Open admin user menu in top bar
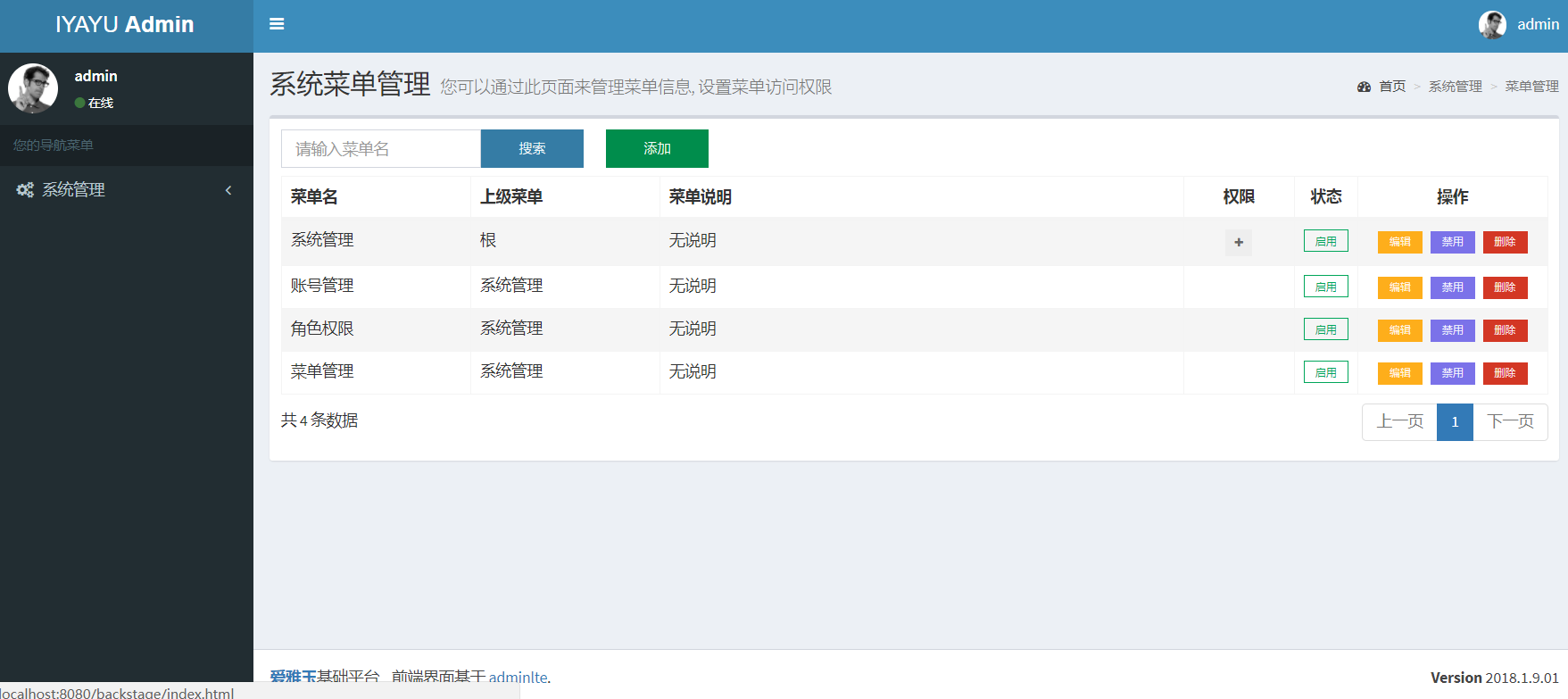The image size is (1568, 699). [x=1519, y=24]
